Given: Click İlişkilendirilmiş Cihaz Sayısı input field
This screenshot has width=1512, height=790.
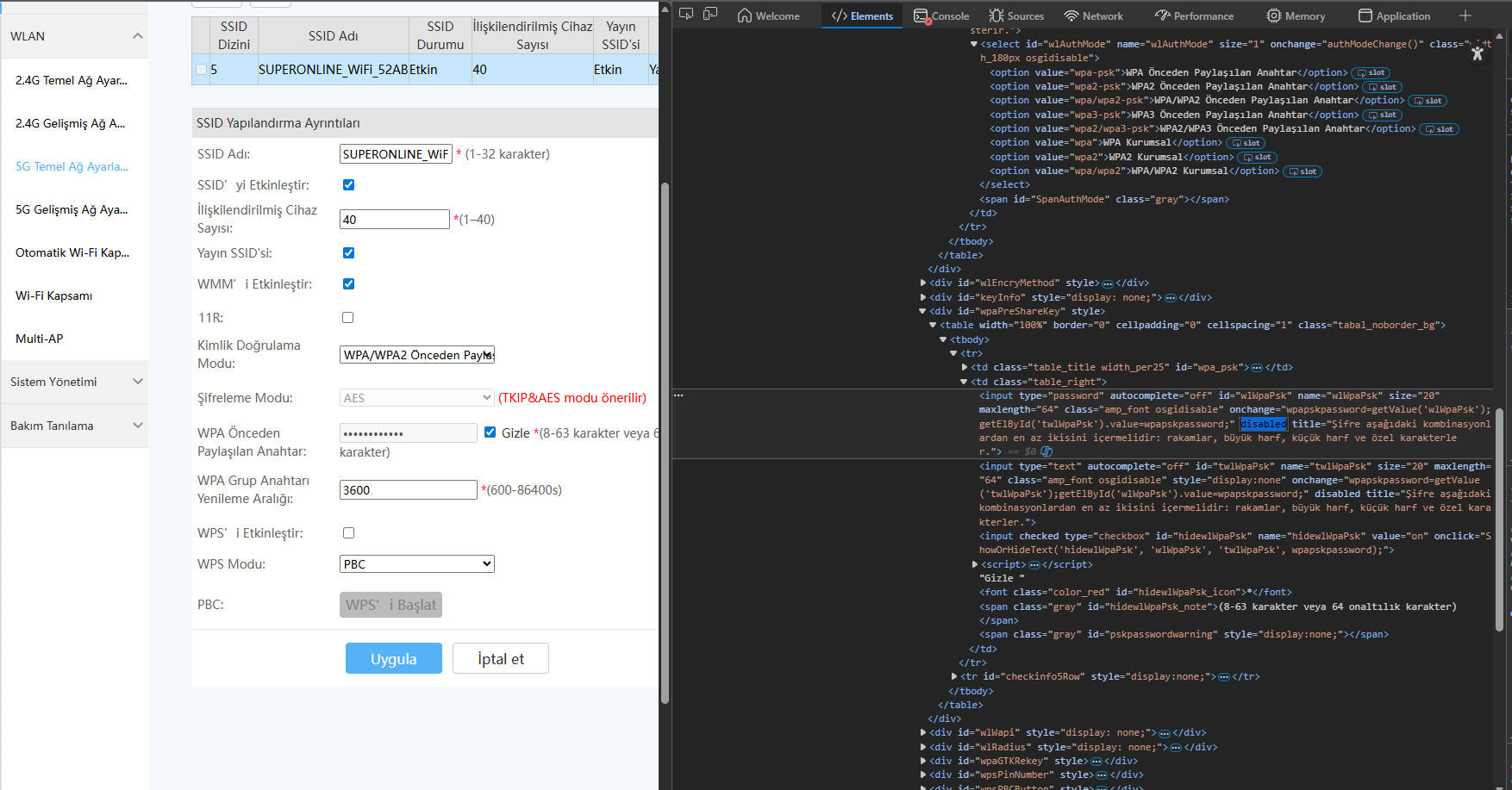Looking at the screenshot, I should point(395,220).
